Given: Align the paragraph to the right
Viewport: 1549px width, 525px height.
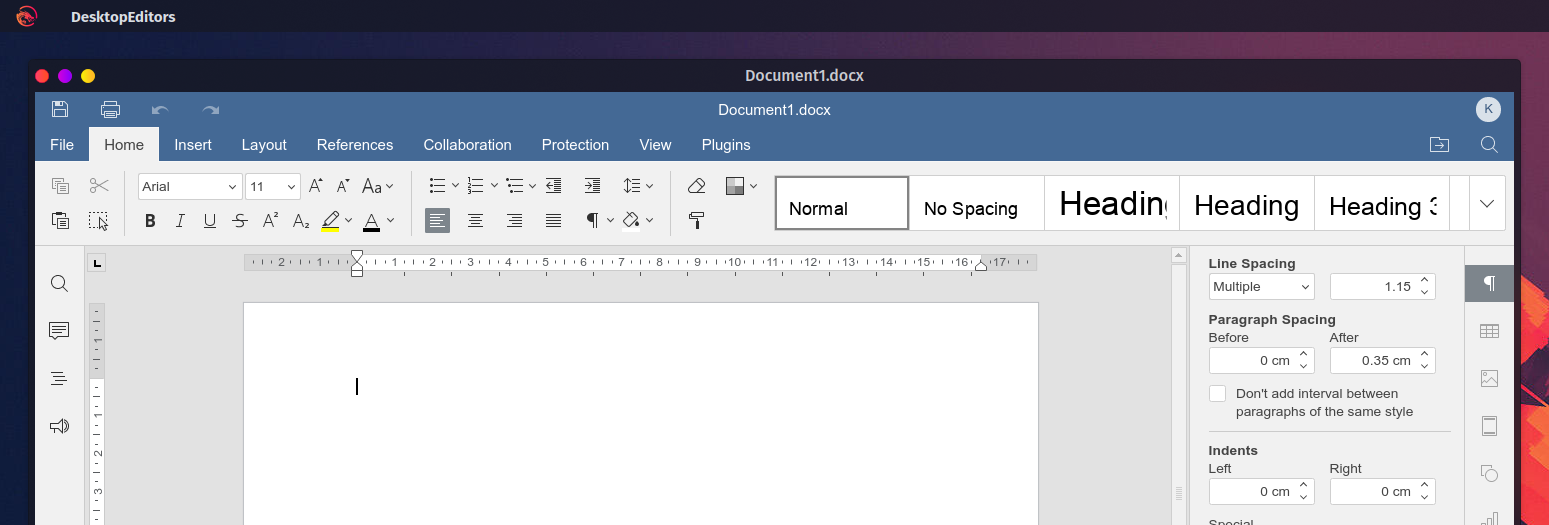Looking at the screenshot, I should click(x=514, y=220).
